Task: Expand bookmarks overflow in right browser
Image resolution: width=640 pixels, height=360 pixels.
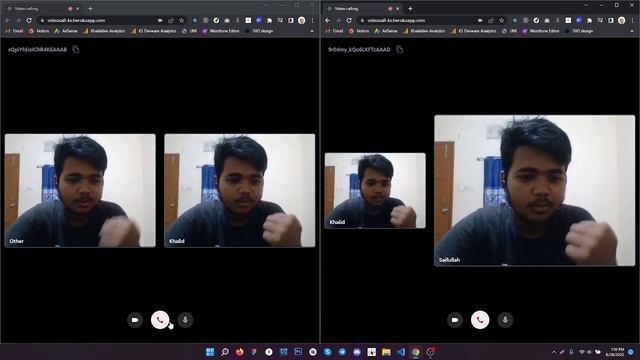Action: click(632, 31)
